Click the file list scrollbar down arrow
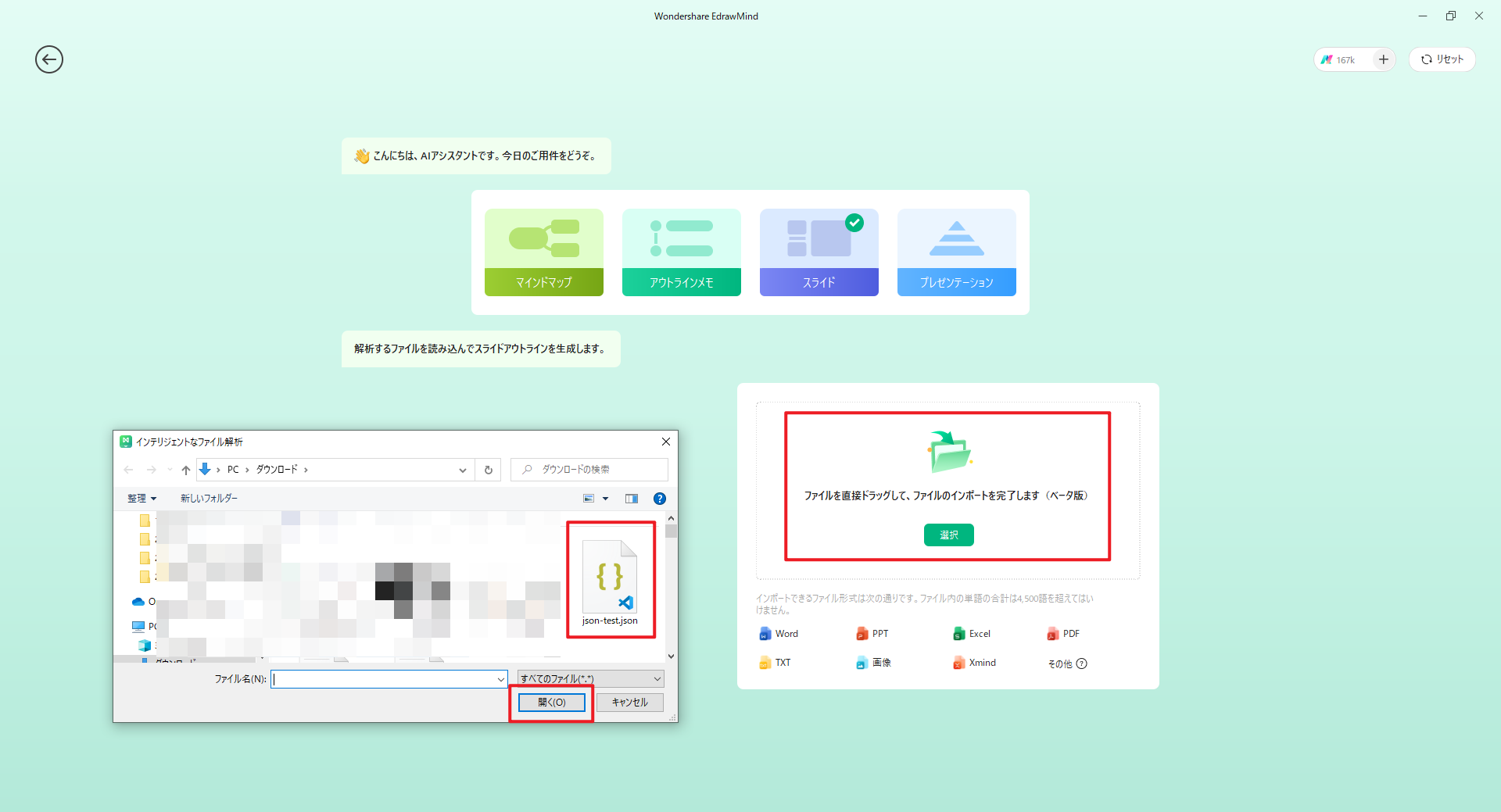The width and height of the screenshot is (1501, 812). point(671,656)
